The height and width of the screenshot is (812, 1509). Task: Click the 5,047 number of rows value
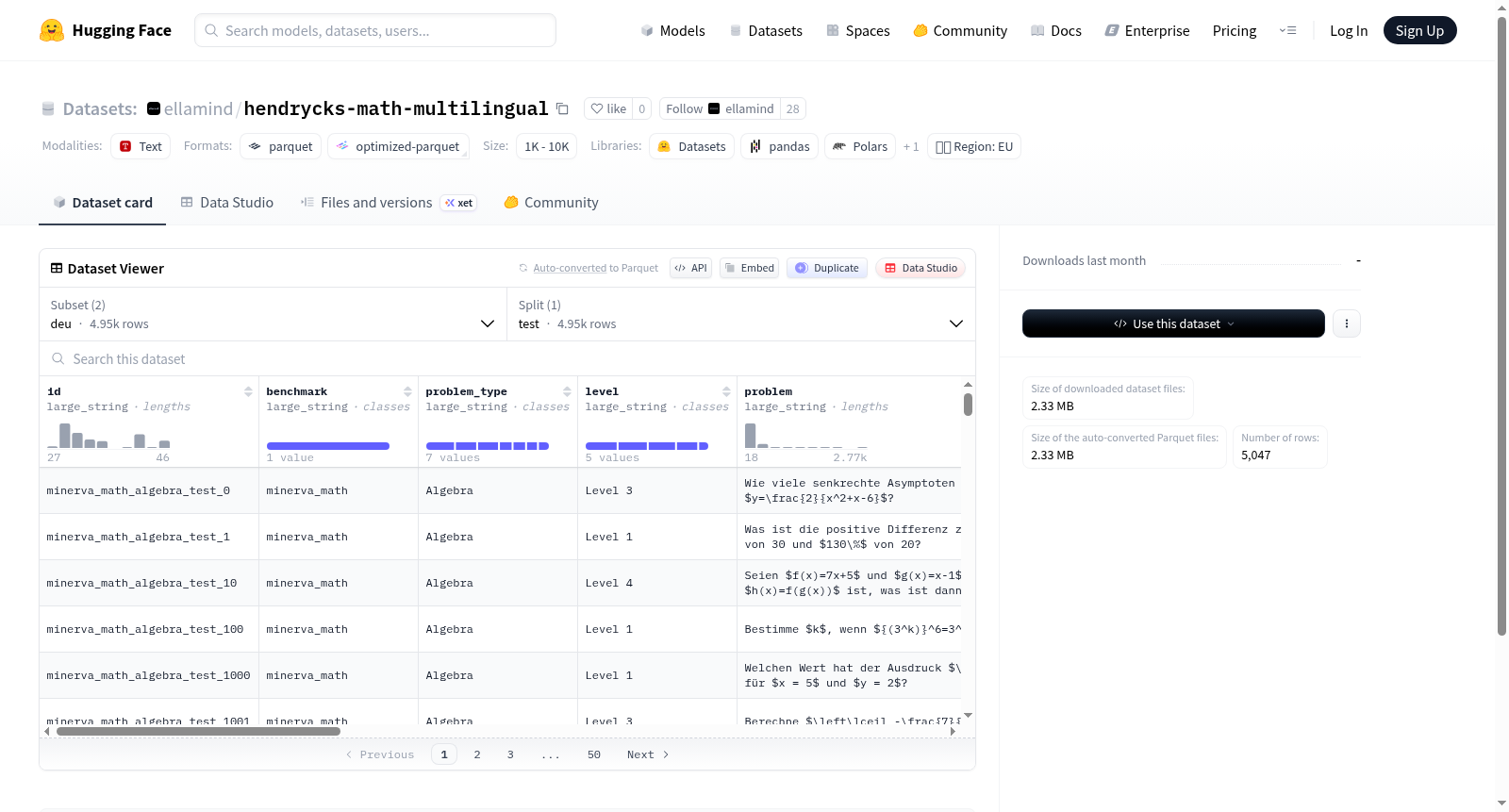coord(1256,456)
